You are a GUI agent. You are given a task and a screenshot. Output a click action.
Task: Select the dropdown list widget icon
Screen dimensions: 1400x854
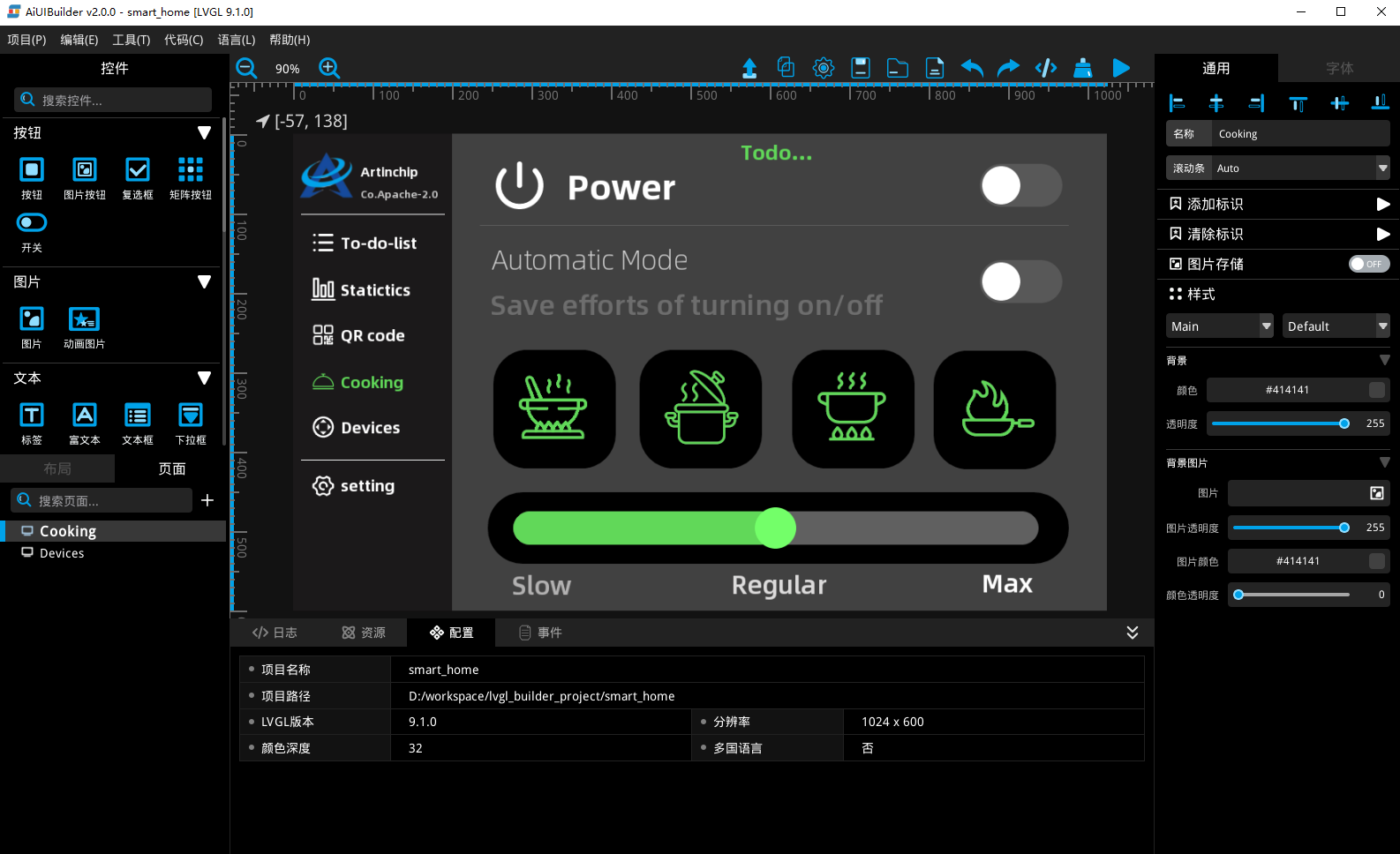190,415
